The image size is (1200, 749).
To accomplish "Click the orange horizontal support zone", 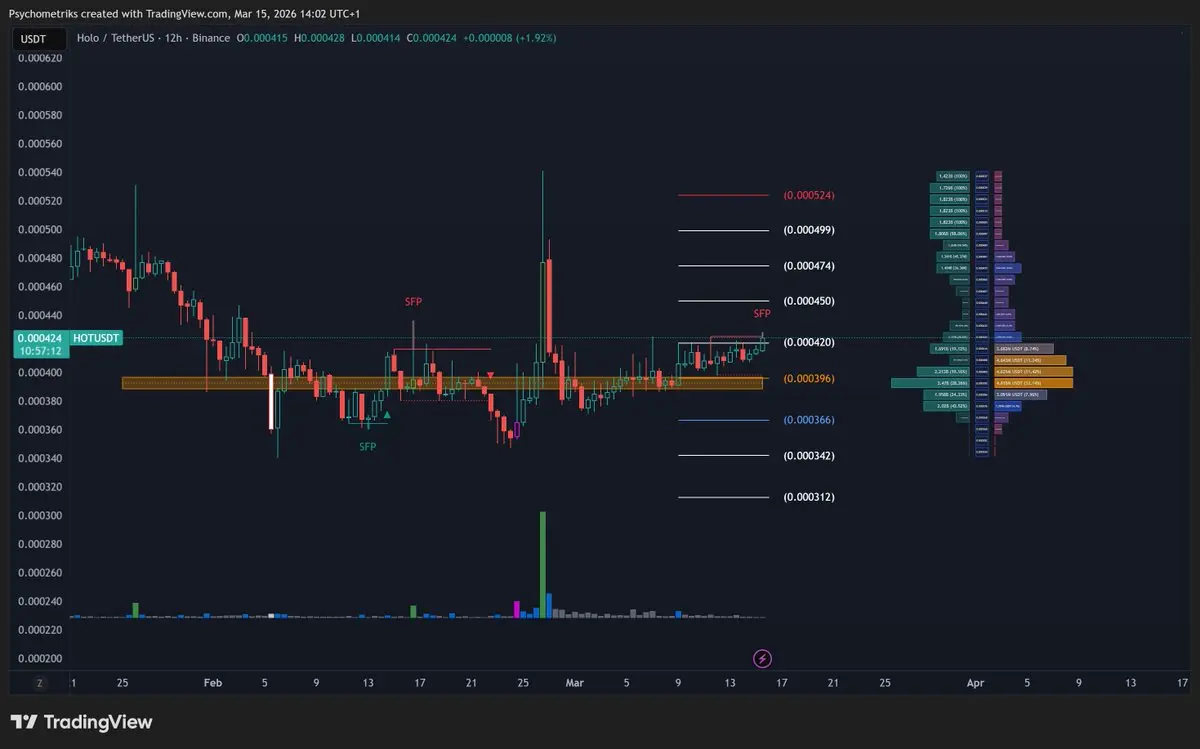I will tap(442, 383).
